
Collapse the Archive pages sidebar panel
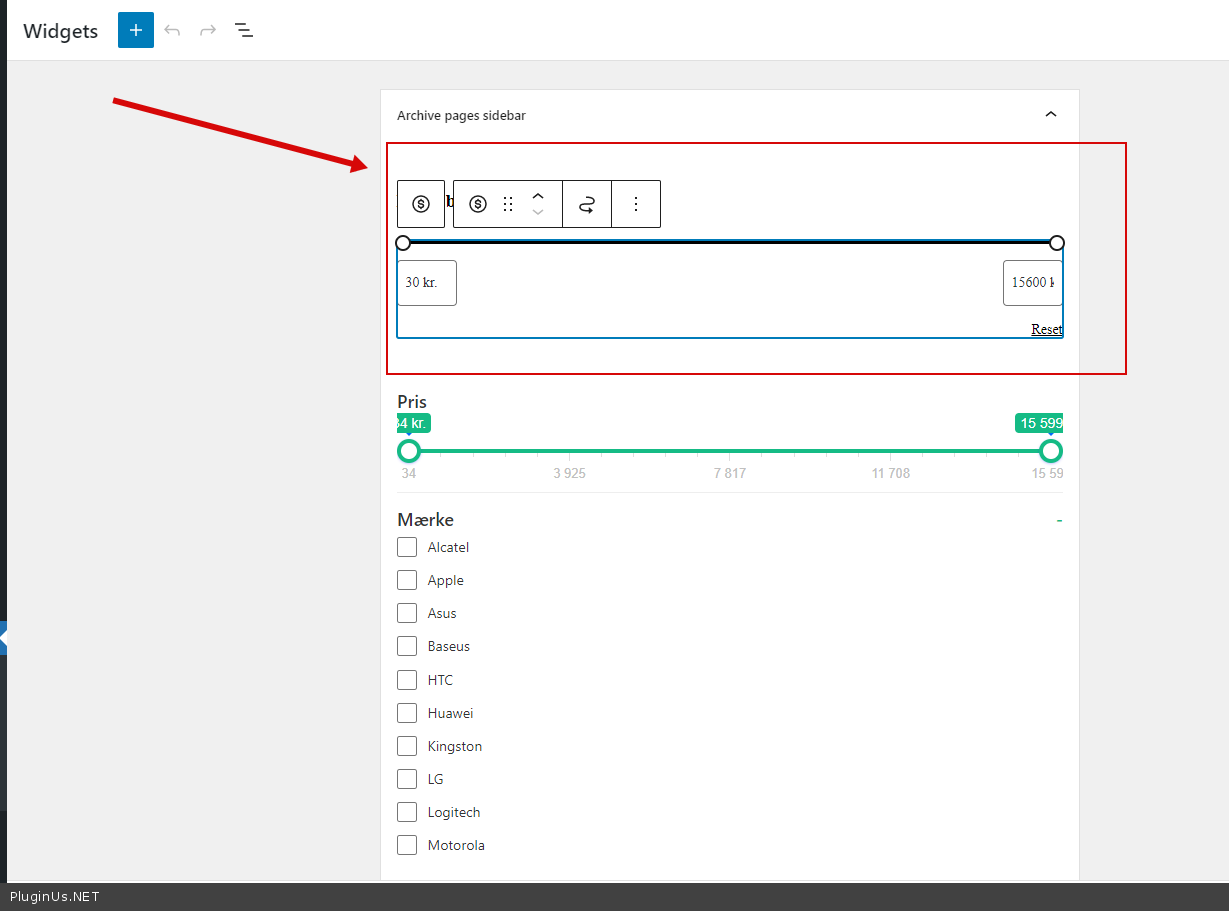coord(1051,115)
